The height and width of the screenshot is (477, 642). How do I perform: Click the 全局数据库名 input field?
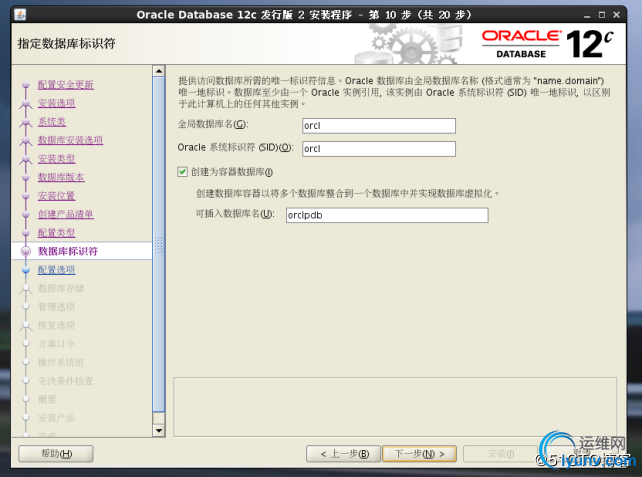tap(379, 126)
